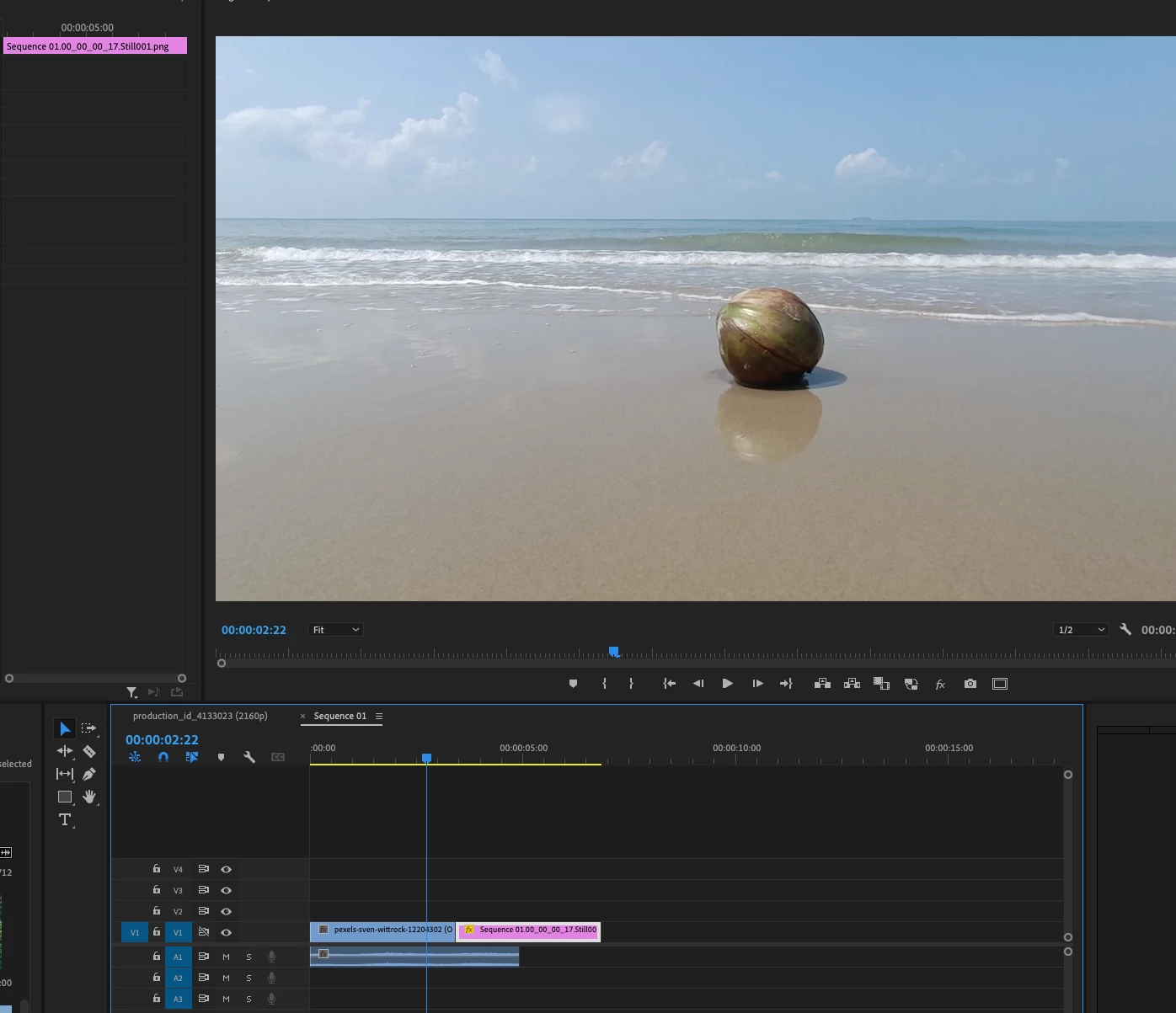Select the Track Select Forward tool
Screen dimensions: 1176x1013
(88, 728)
